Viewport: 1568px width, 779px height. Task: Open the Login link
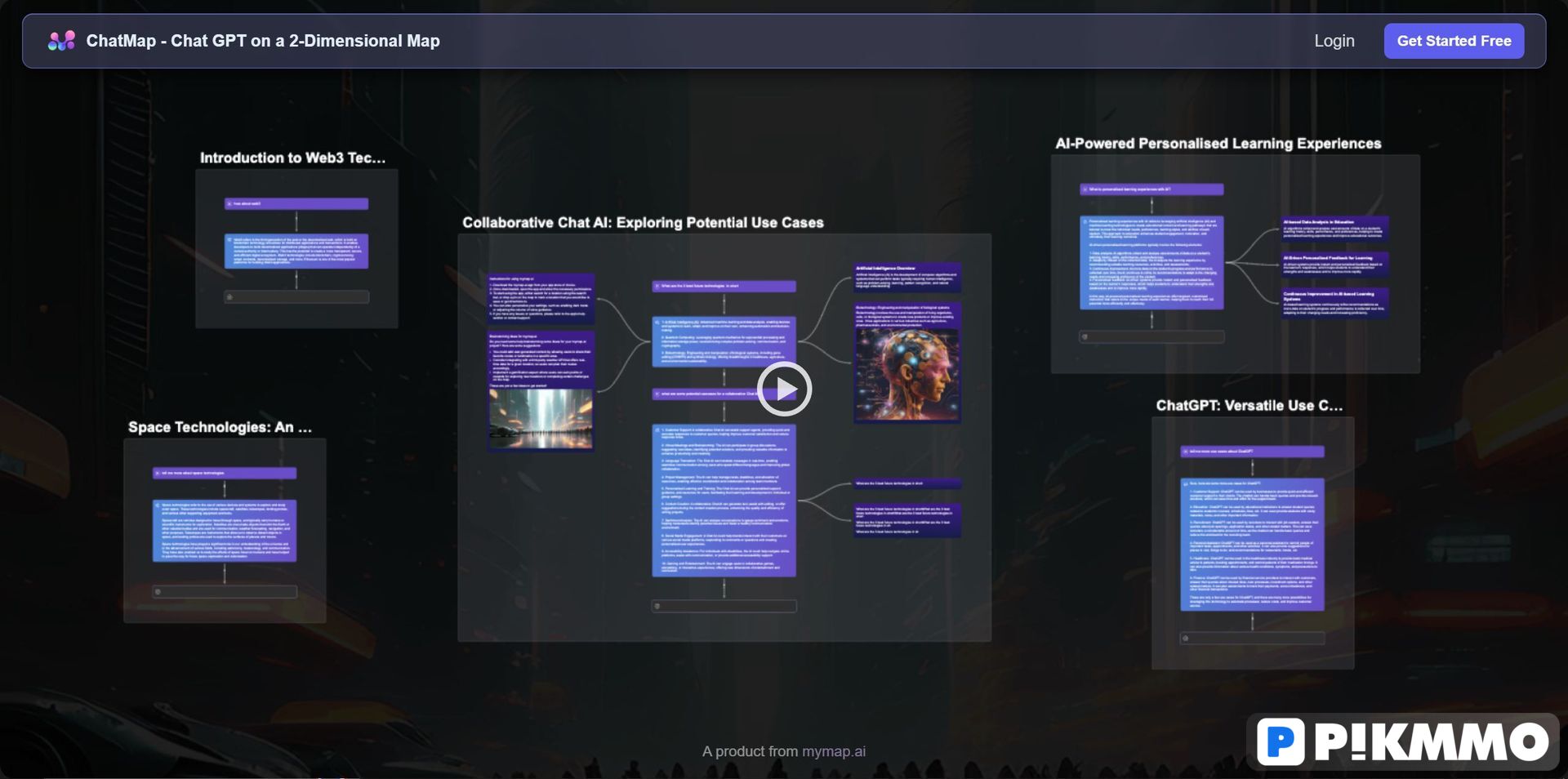point(1334,41)
